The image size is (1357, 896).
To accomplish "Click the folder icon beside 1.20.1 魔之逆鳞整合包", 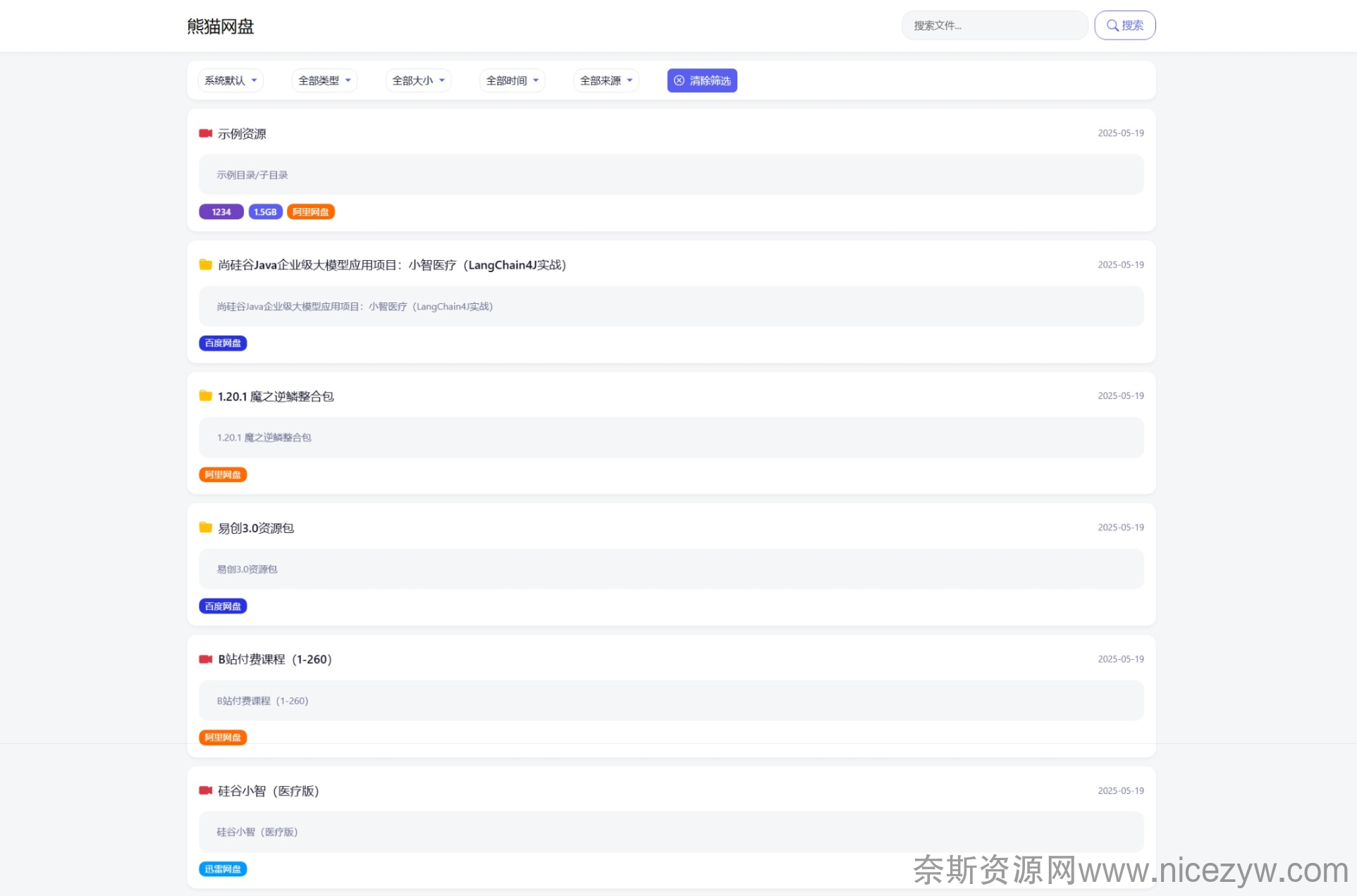I will [206, 396].
